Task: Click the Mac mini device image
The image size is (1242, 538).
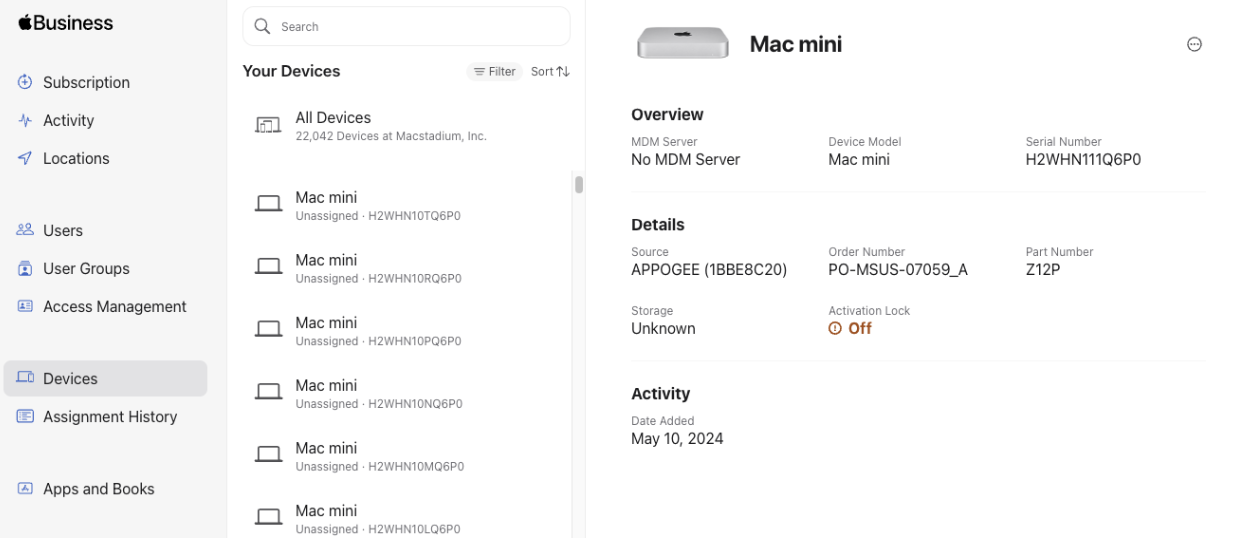Action: pos(683,43)
